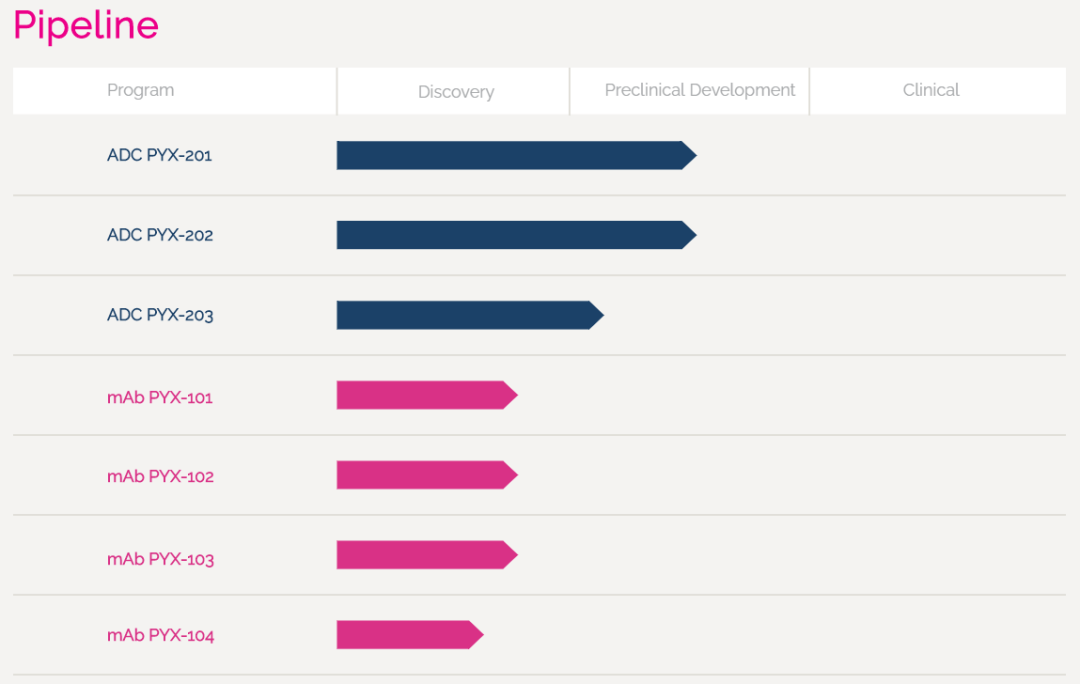The image size is (1080, 684).
Task: Select the Preclinical Development column header
Action: [699, 90]
